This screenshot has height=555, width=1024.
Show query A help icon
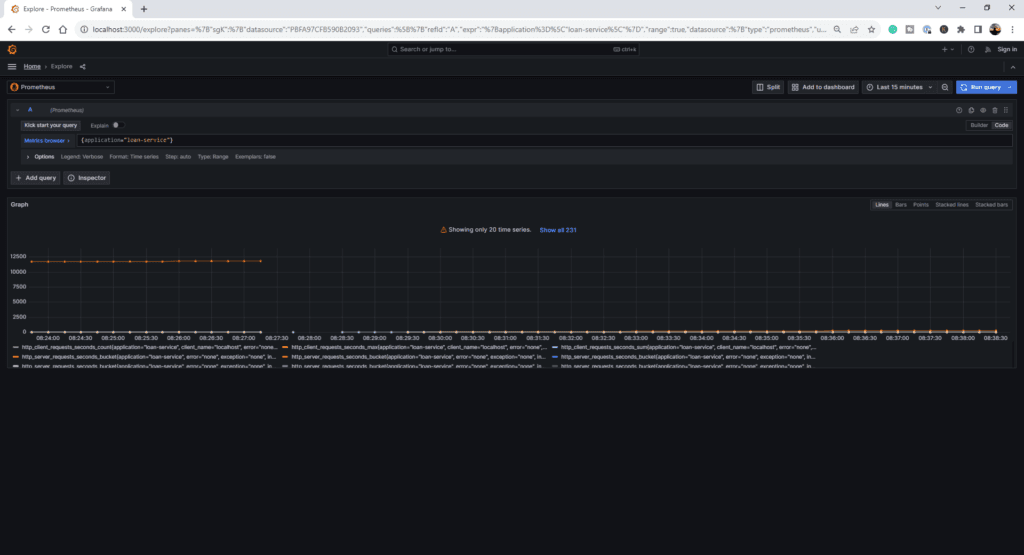point(959,110)
